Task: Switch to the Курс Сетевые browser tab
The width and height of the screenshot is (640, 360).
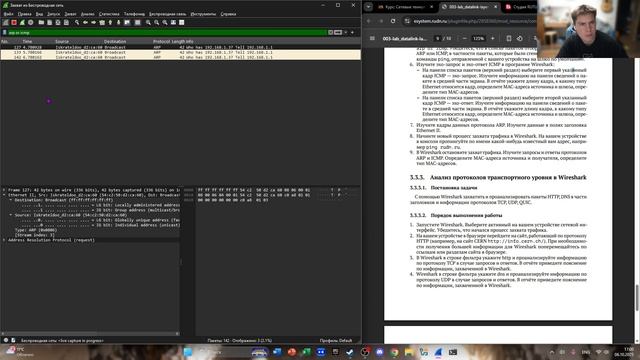Action: [405, 7]
